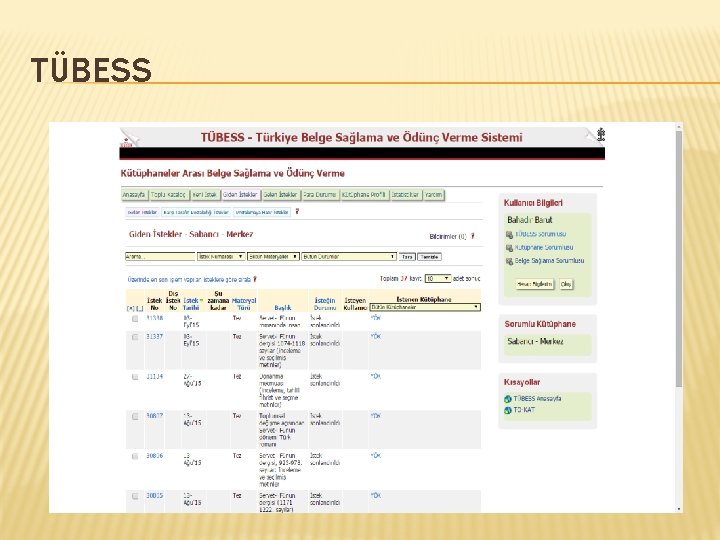Open the Toplu Katalog tab
This screenshot has height=540, width=720.
click(169, 195)
